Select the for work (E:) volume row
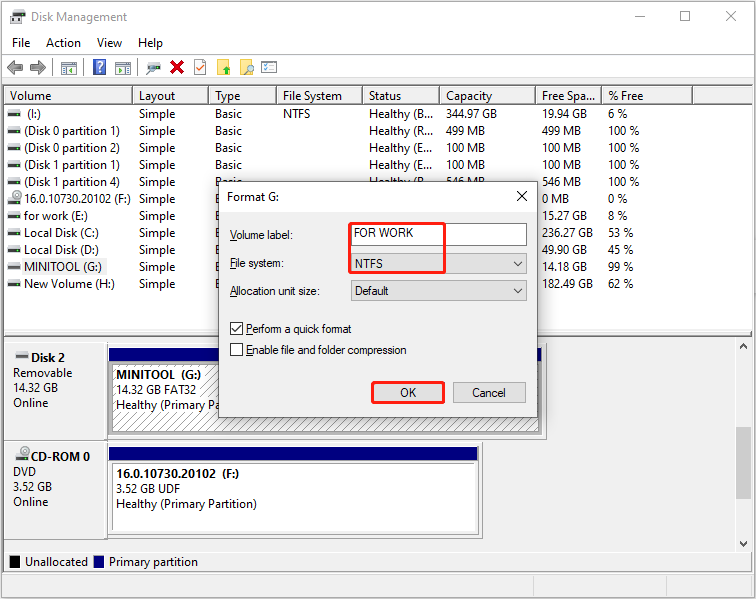This screenshot has height=599, width=756. (x=55, y=216)
